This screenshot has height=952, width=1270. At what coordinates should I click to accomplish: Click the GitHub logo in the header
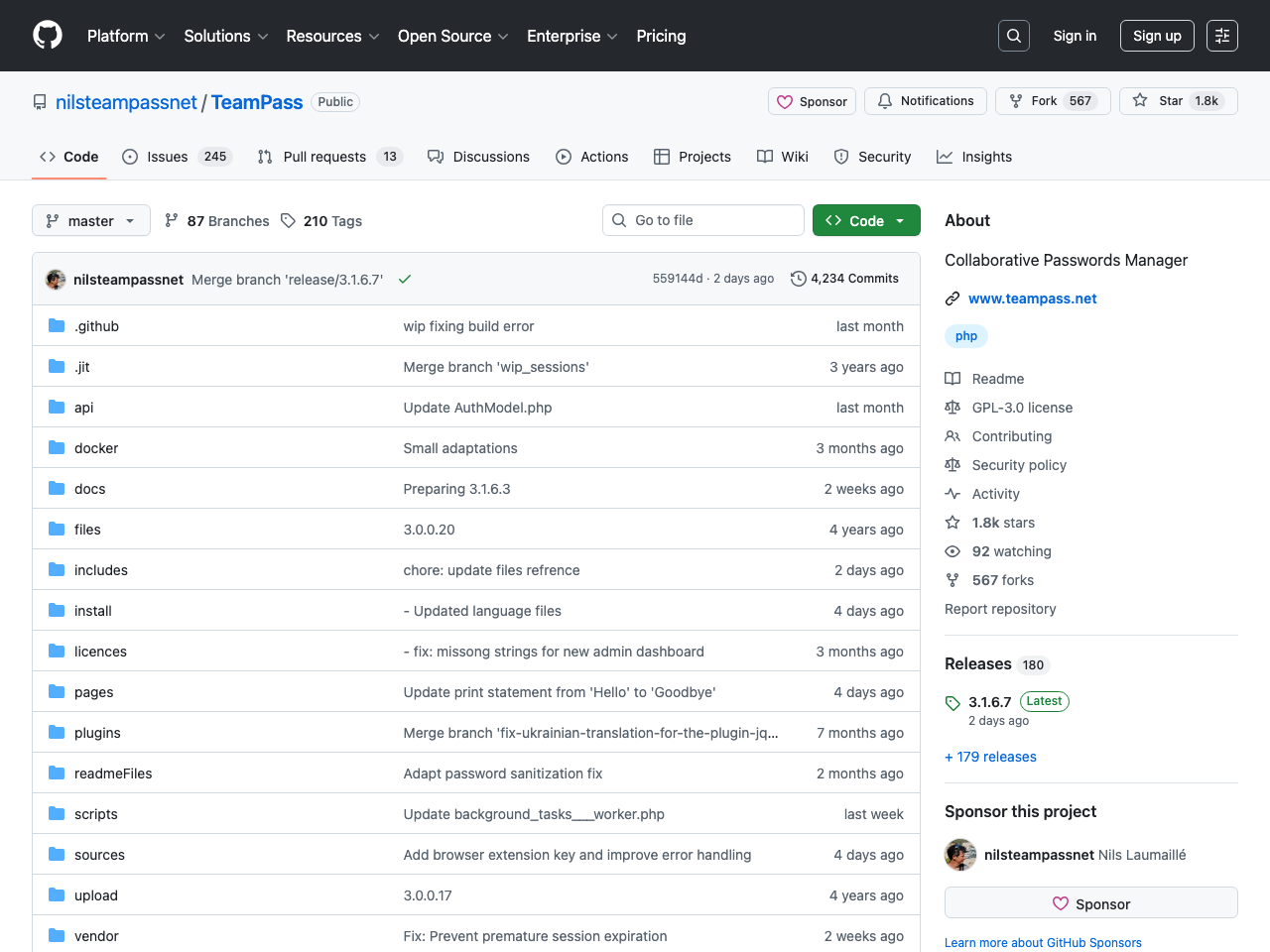(47, 35)
